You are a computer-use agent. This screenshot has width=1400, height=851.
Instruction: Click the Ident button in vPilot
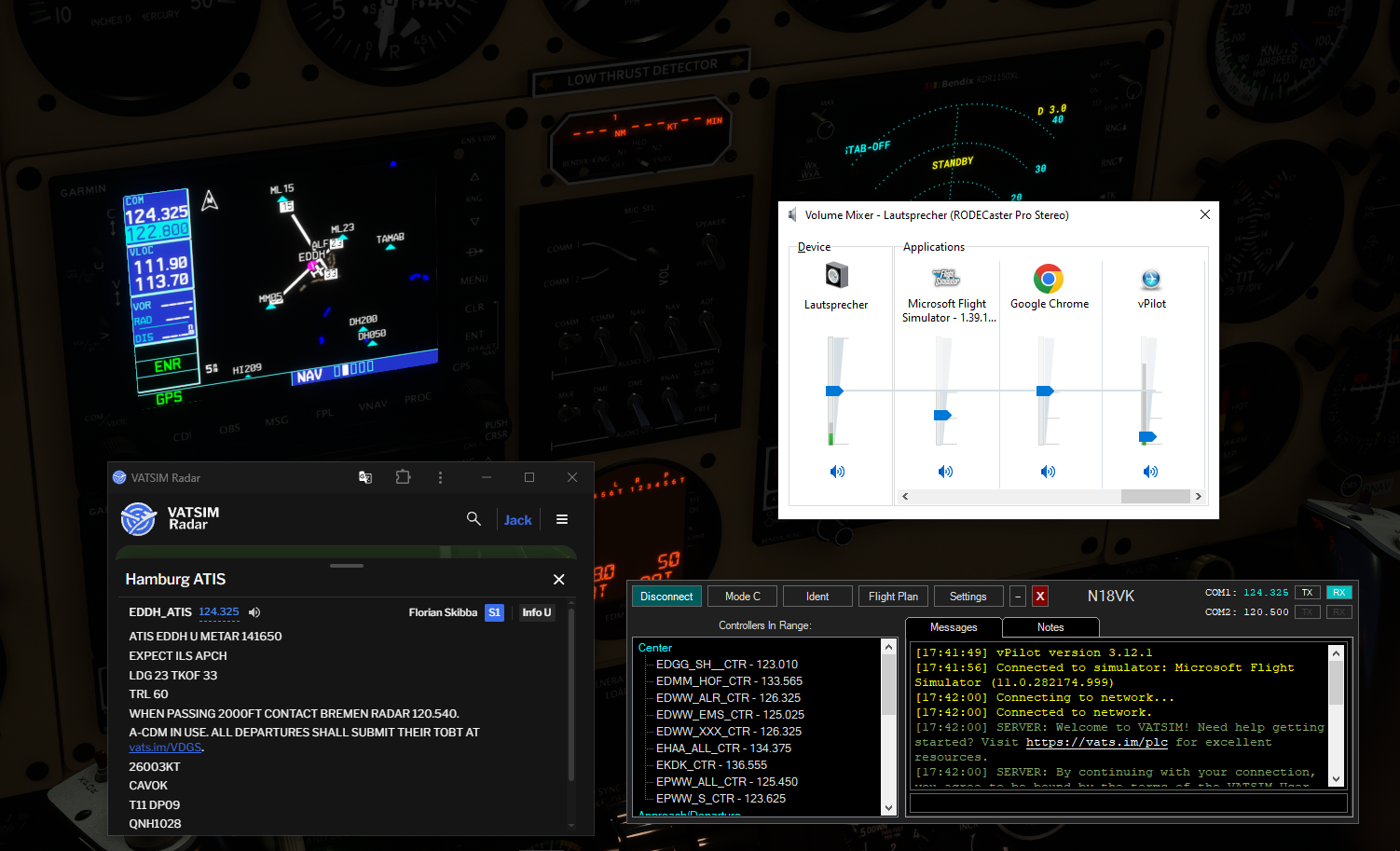[817, 597]
